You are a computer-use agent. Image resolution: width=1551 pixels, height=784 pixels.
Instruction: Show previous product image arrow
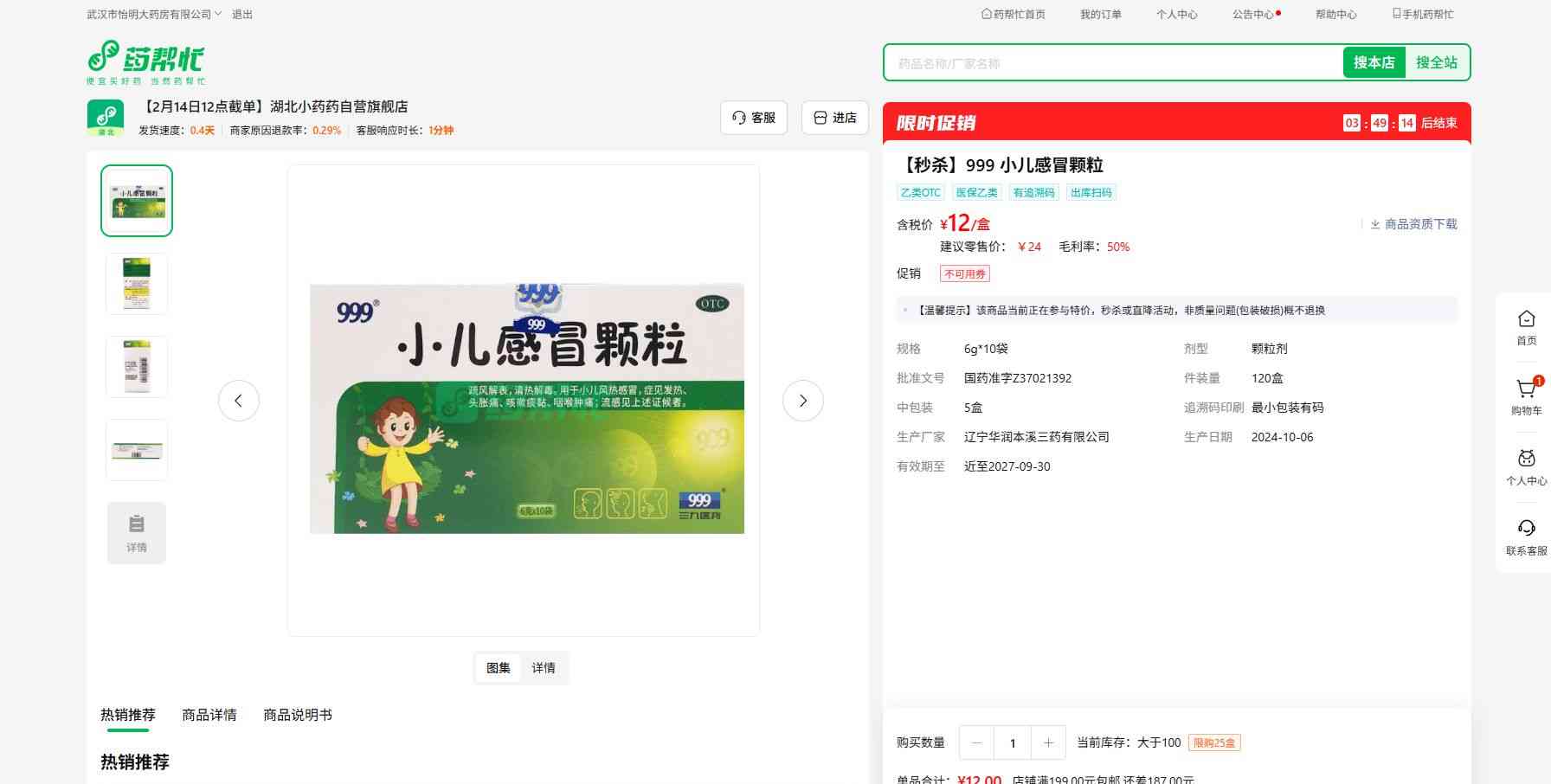coord(239,401)
